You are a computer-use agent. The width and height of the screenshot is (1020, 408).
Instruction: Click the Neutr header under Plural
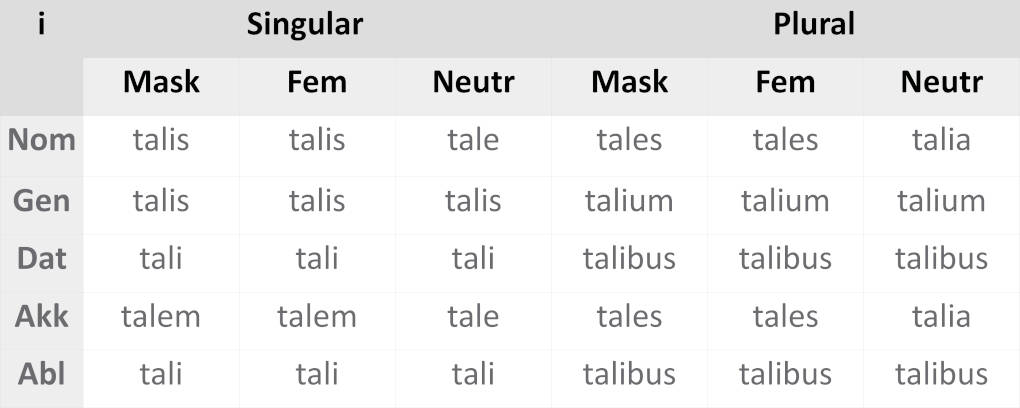(941, 82)
